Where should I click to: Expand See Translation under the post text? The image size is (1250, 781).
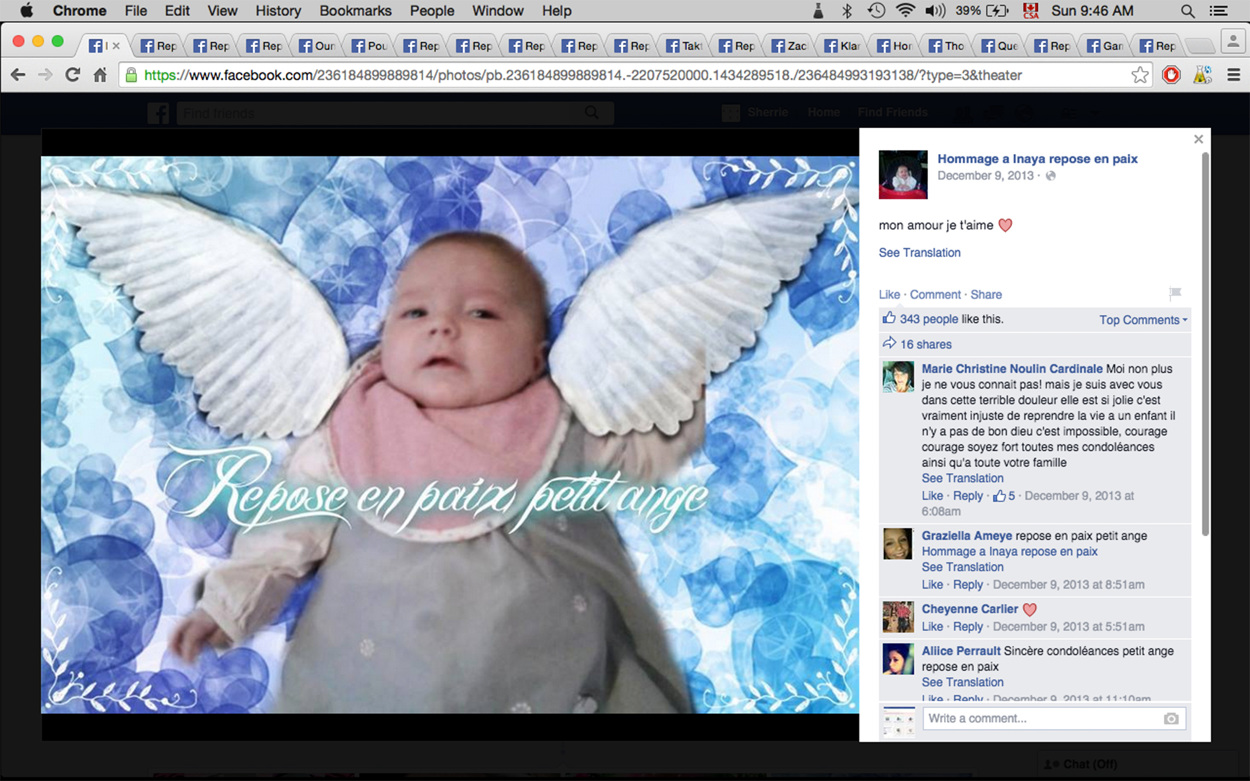pos(919,253)
